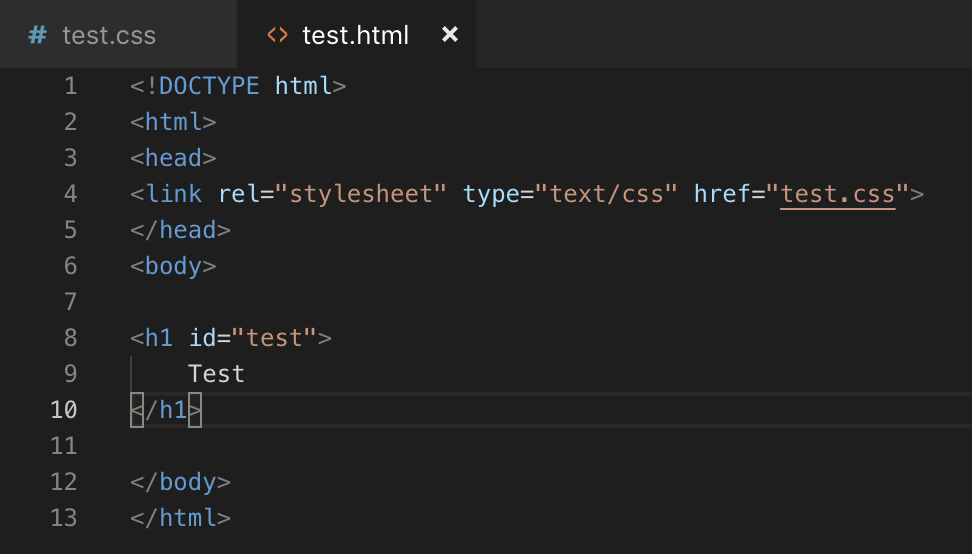Viewport: 972px width, 554px height.
Task: Click the closing body tag on line 12
Action: click(x=187, y=482)
